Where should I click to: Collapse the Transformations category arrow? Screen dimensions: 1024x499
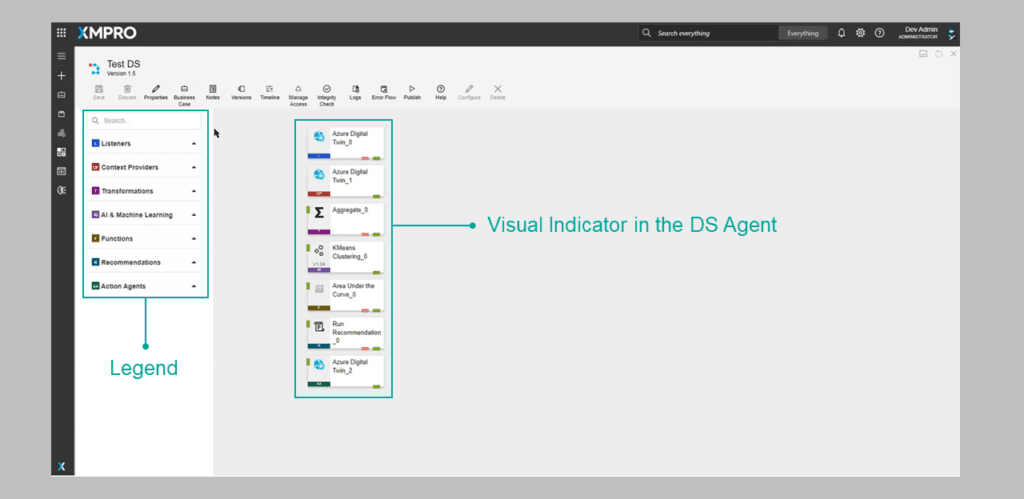[194, 191]
